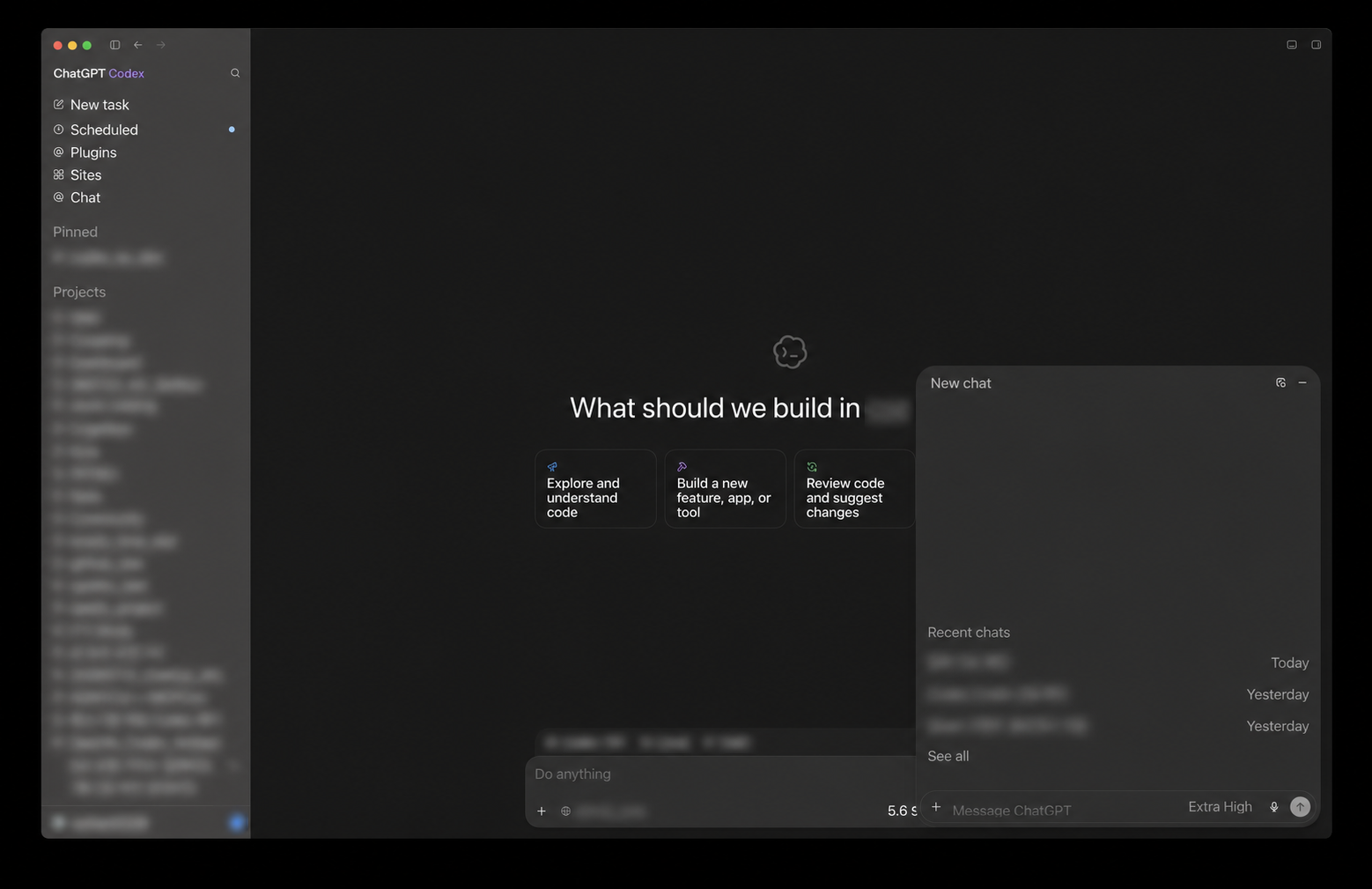1372x889 pixels.
Task: Toggle the bottom panel icon at top right
Action: 1292,45
